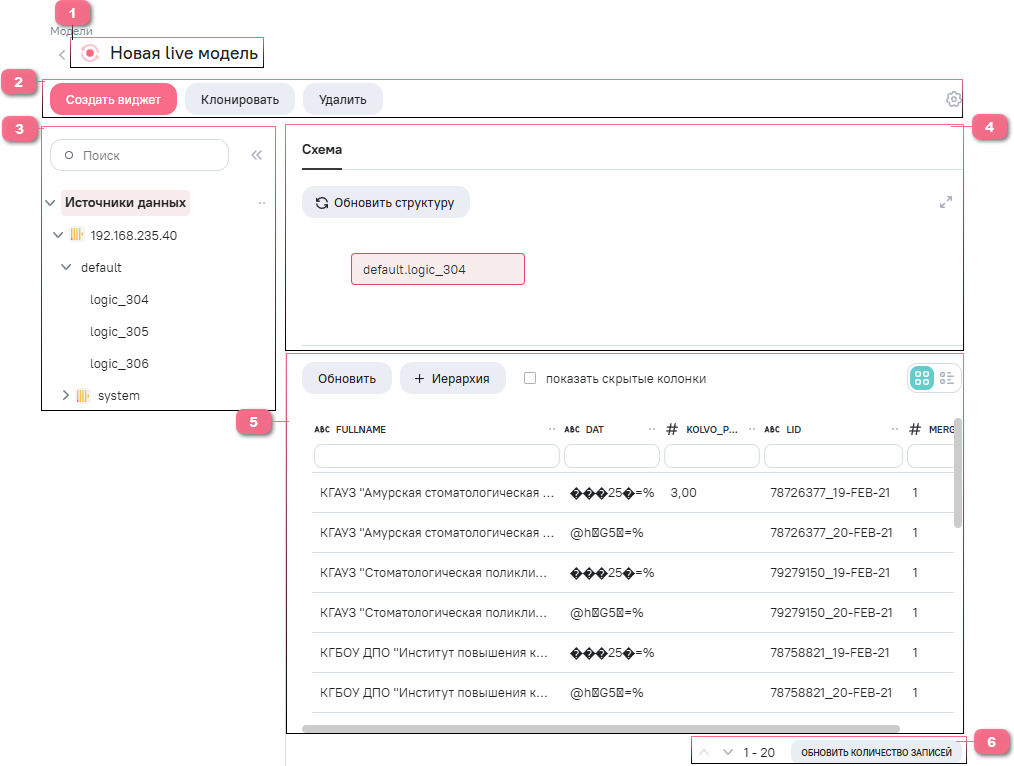Switch to list view mode
This screenshot has width=1014, height=766.
click(947, 378)
